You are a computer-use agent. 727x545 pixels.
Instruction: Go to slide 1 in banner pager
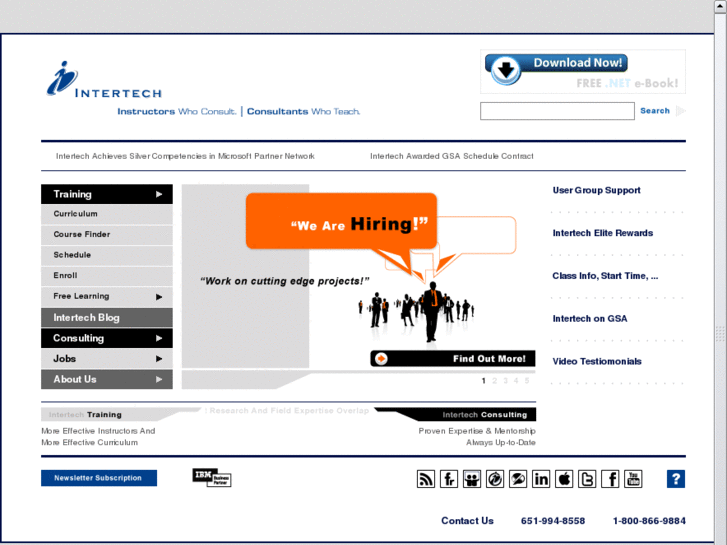click(484, 381)
